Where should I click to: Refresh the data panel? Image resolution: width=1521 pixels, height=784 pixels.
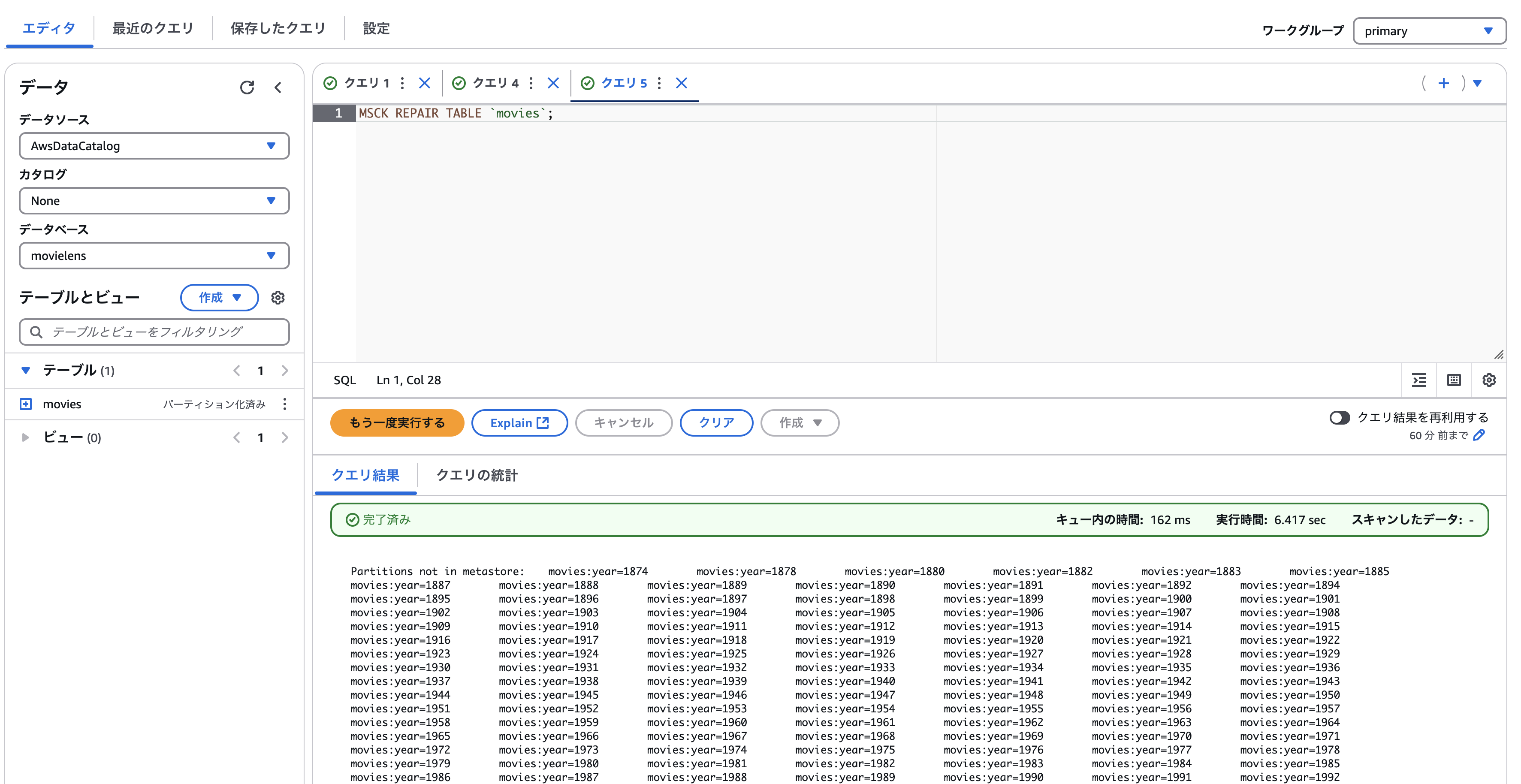coord(247,87)
